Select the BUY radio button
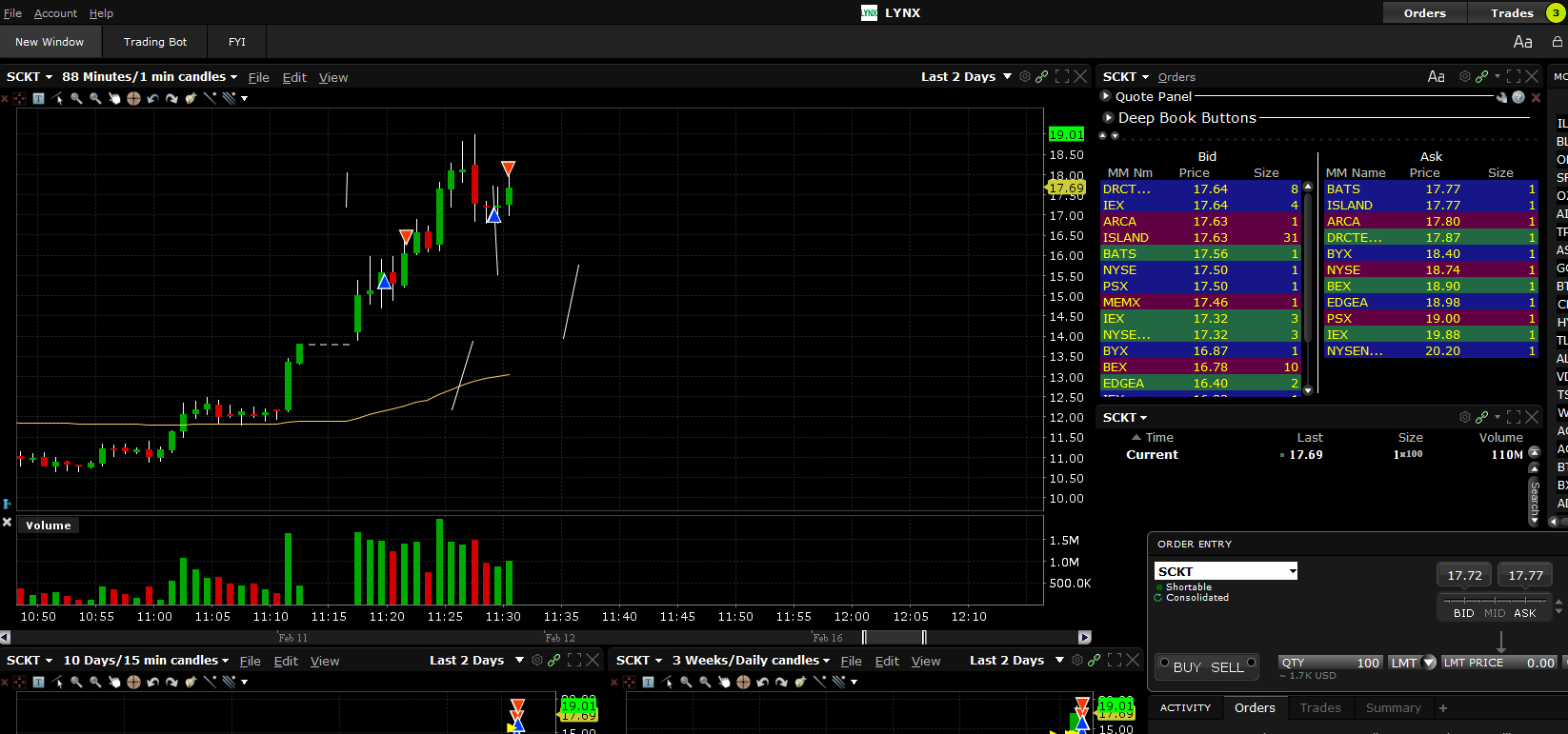 point(1165,663)
